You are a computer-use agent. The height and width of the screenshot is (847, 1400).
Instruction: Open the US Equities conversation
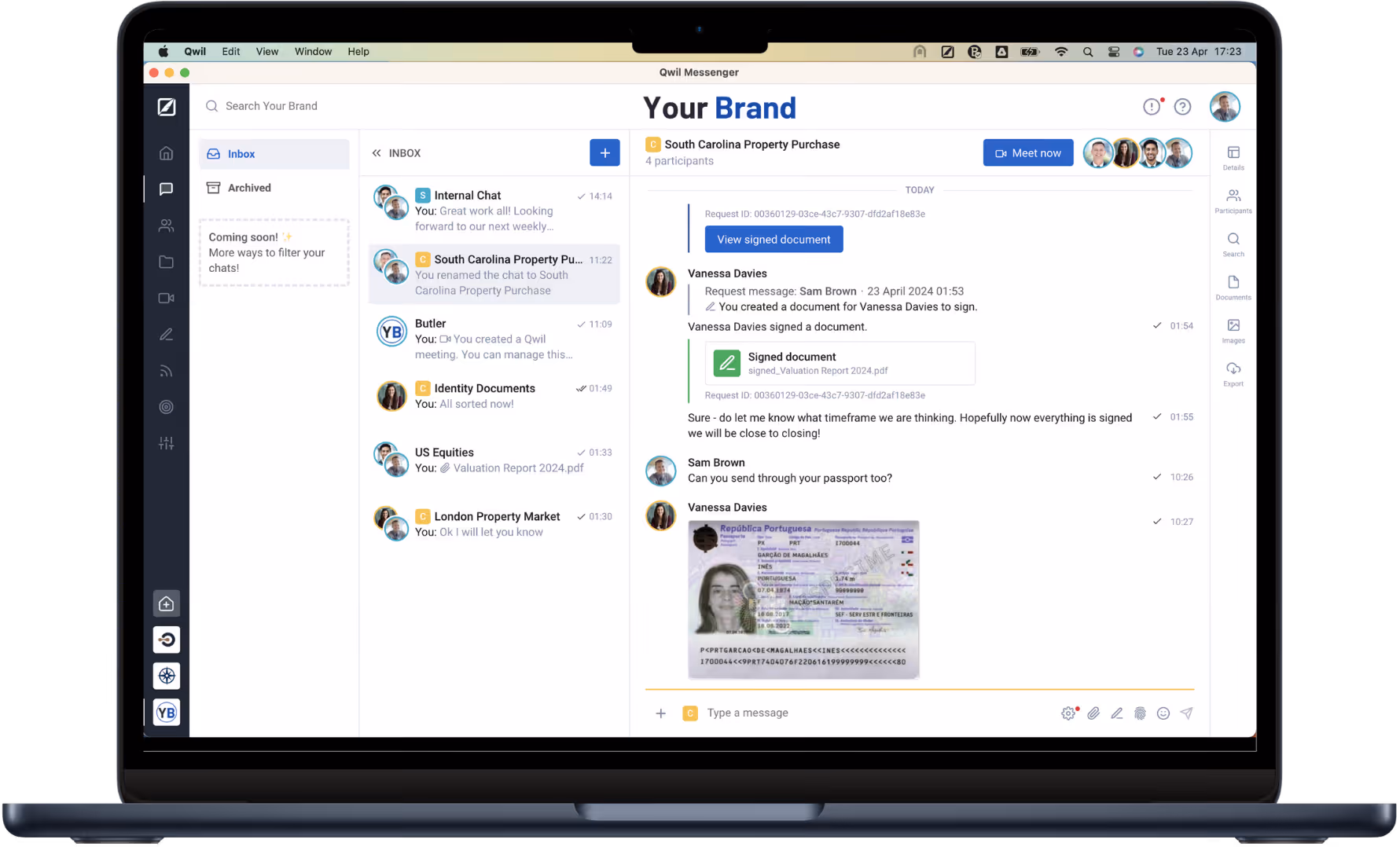494,460
